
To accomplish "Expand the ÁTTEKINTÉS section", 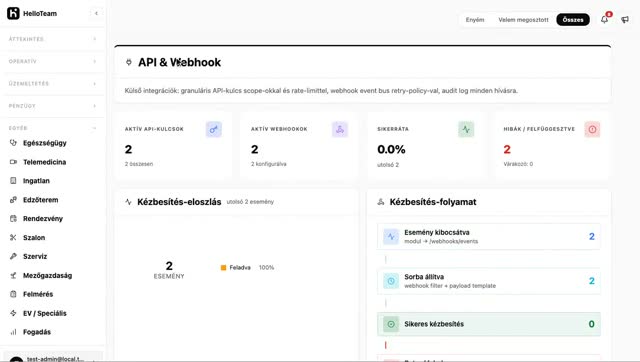I will point(52,39).
